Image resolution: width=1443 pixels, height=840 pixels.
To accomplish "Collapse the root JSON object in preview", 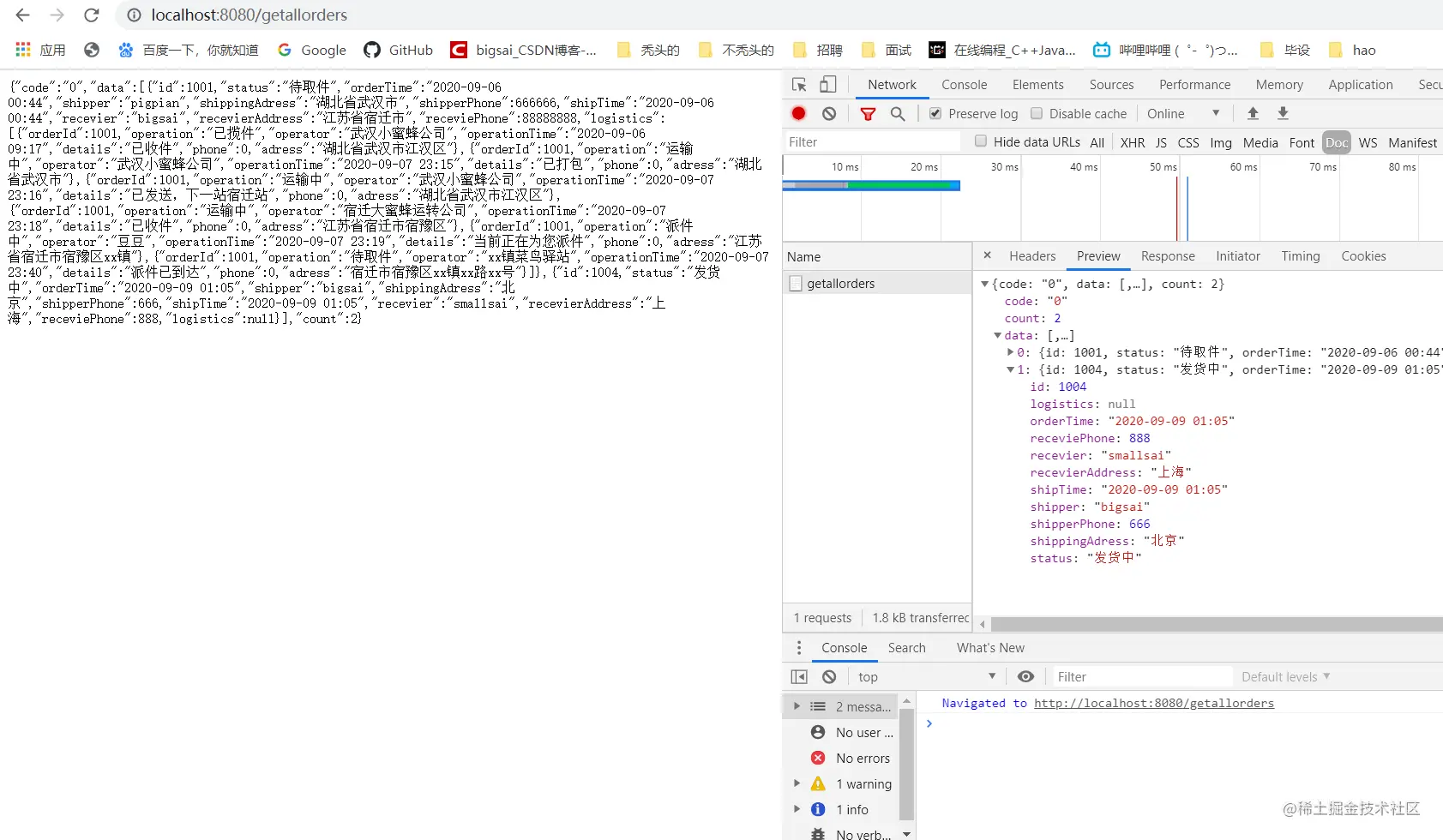I will pyautogui.click(x=985, y=284).
